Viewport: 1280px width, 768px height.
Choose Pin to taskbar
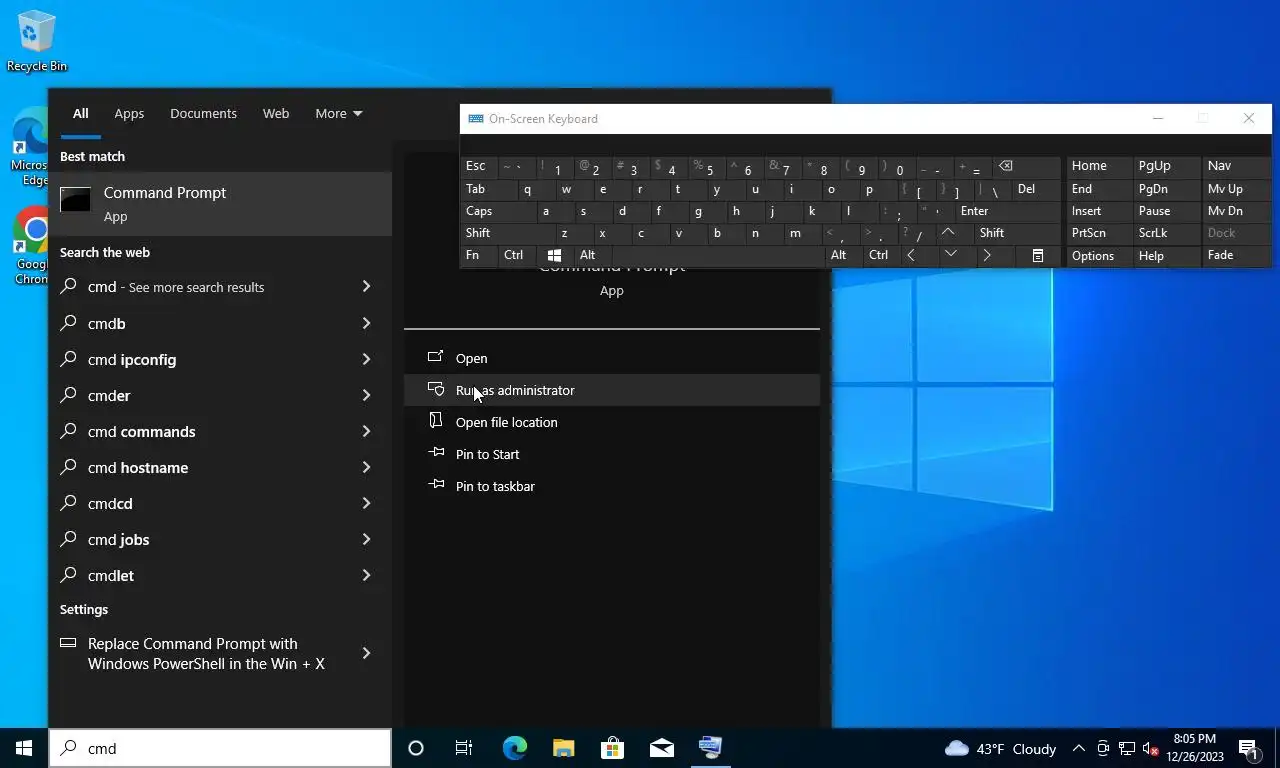pyautogui.click(x=612, y=486)
